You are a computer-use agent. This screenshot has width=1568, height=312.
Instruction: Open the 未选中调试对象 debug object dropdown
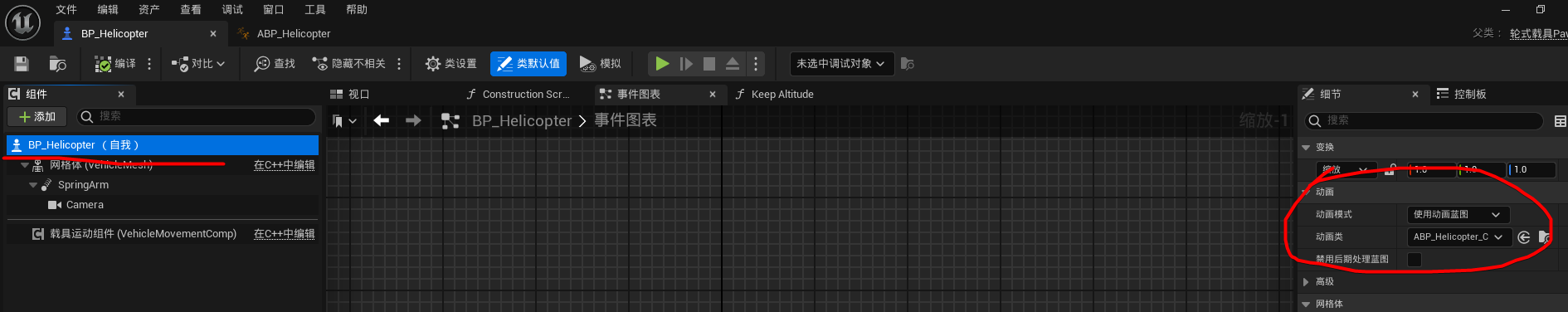(841, 64)
